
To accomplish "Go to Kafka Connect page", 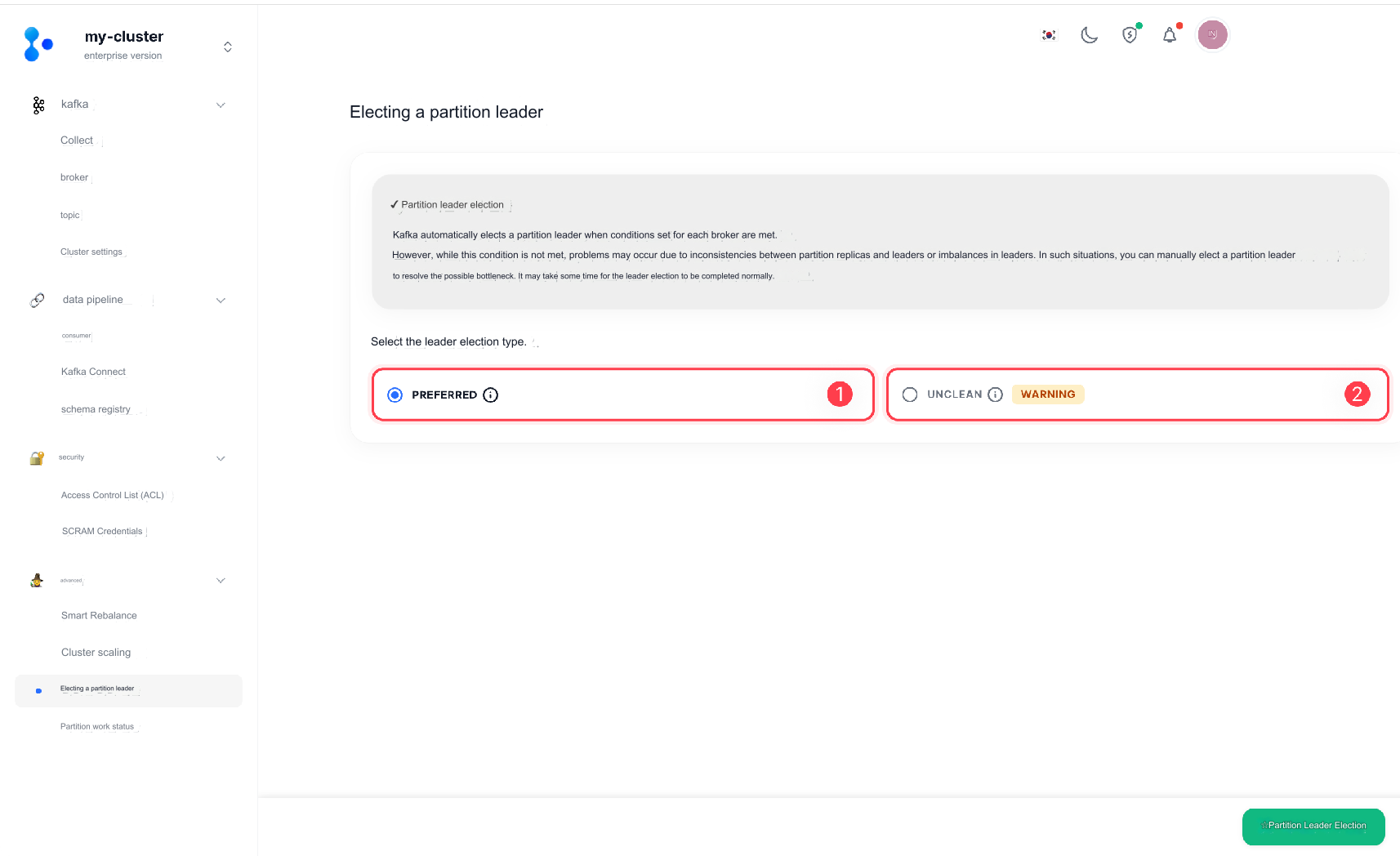I will [x=93, y=372].
